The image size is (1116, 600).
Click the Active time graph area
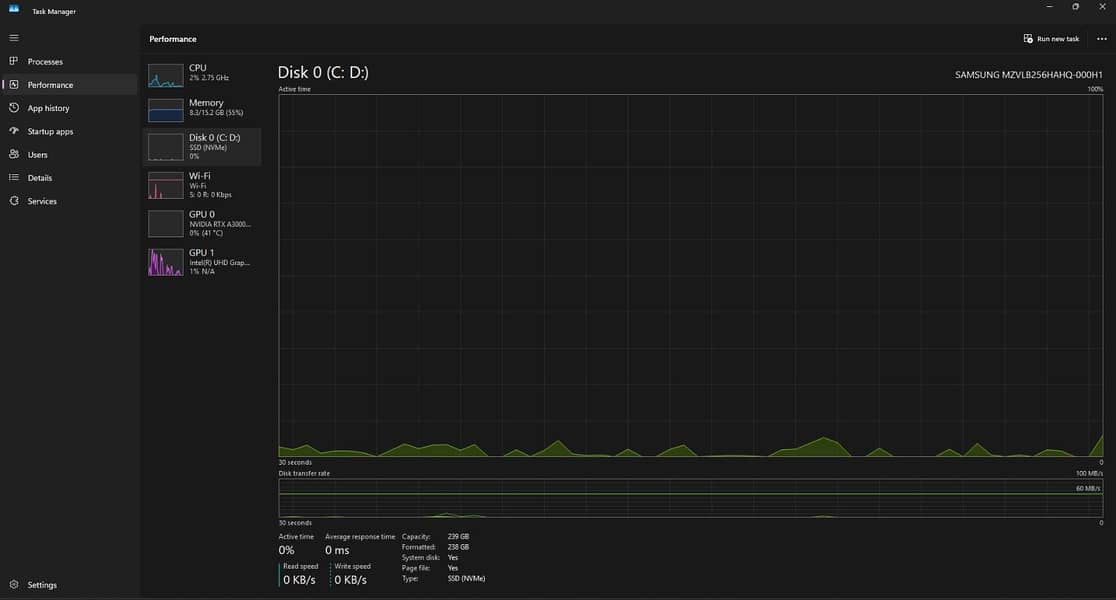pos(690,275)
